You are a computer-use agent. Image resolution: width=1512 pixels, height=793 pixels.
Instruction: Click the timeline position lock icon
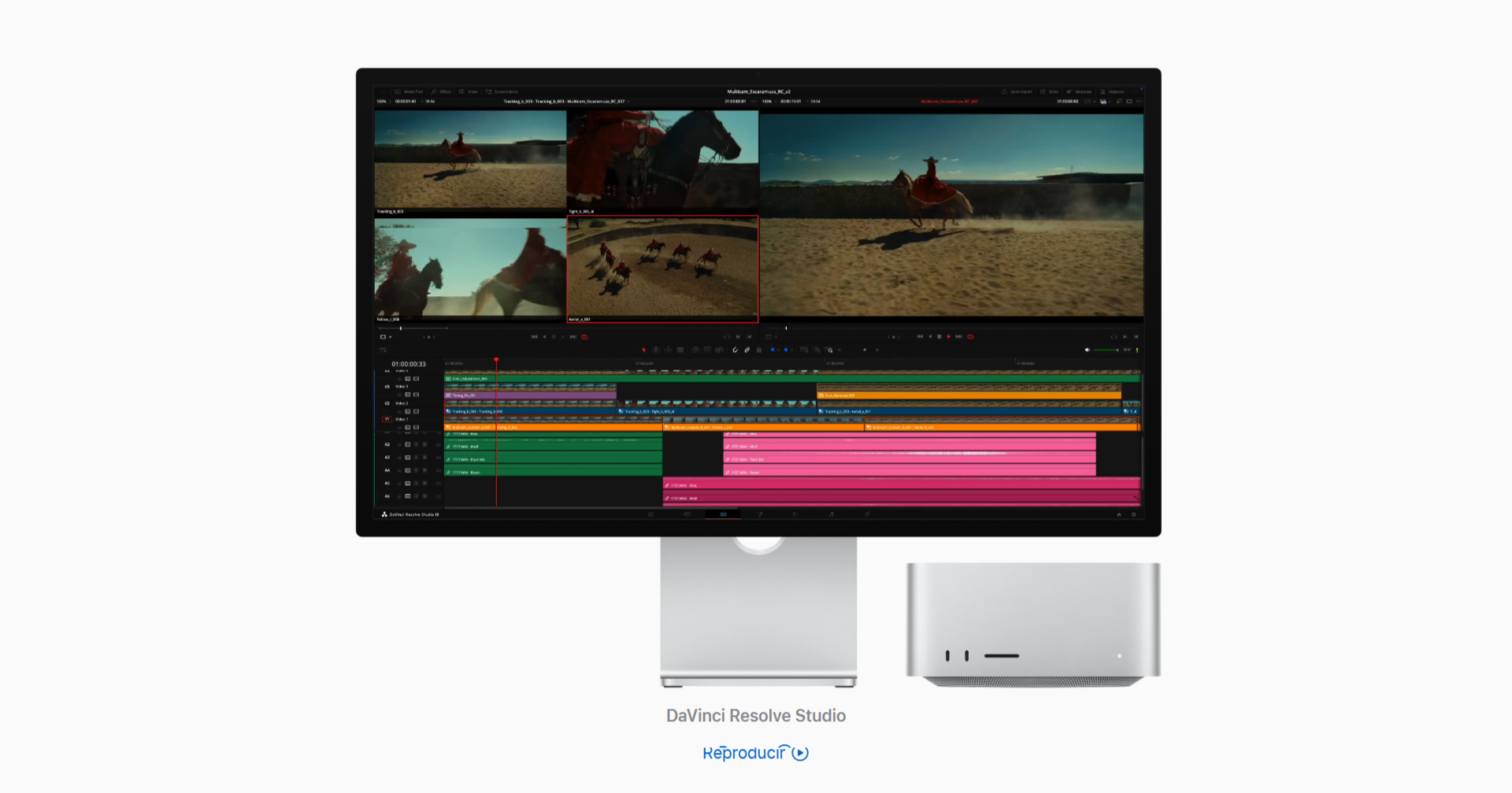click(x=759, y=350)
